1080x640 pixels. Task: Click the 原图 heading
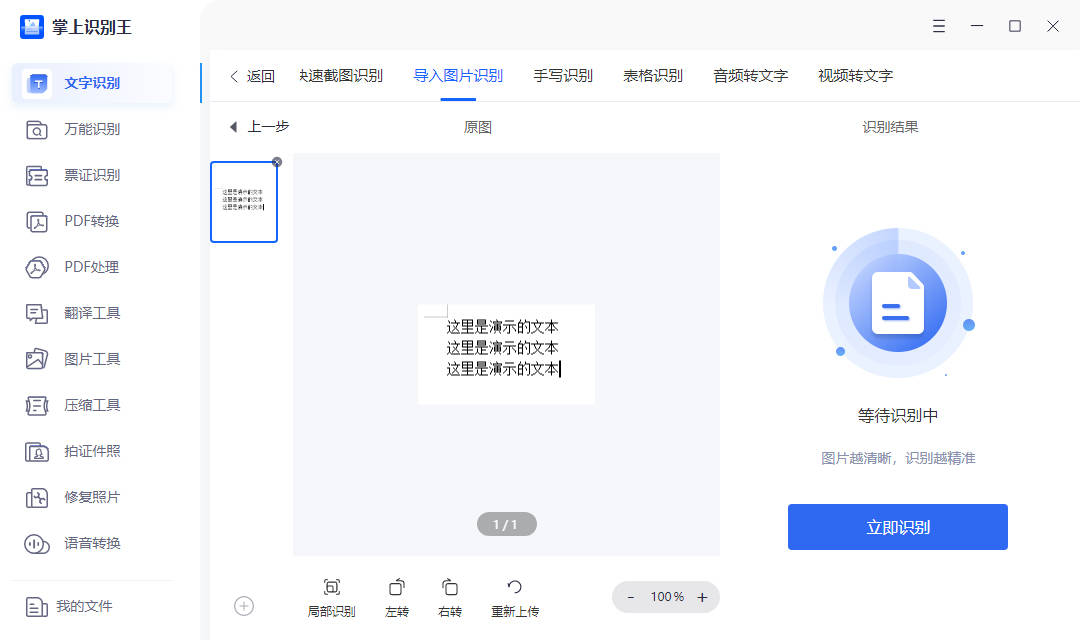[x=477, y=127]
